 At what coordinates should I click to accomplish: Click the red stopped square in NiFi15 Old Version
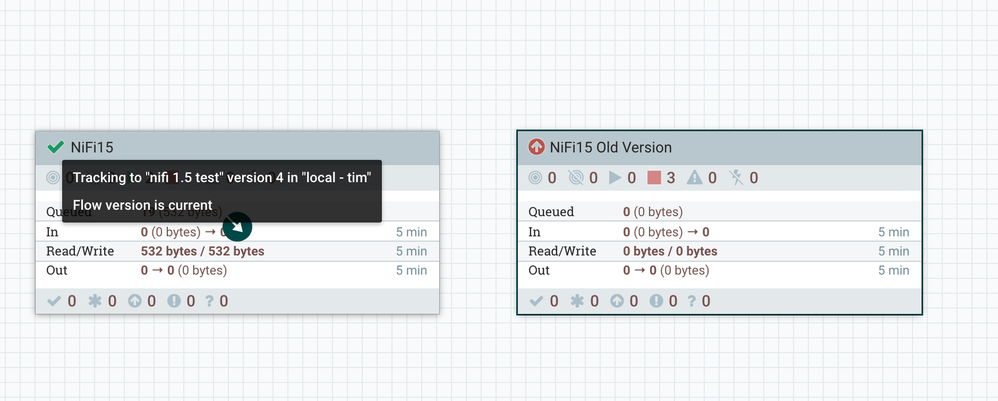coord(655,178)
